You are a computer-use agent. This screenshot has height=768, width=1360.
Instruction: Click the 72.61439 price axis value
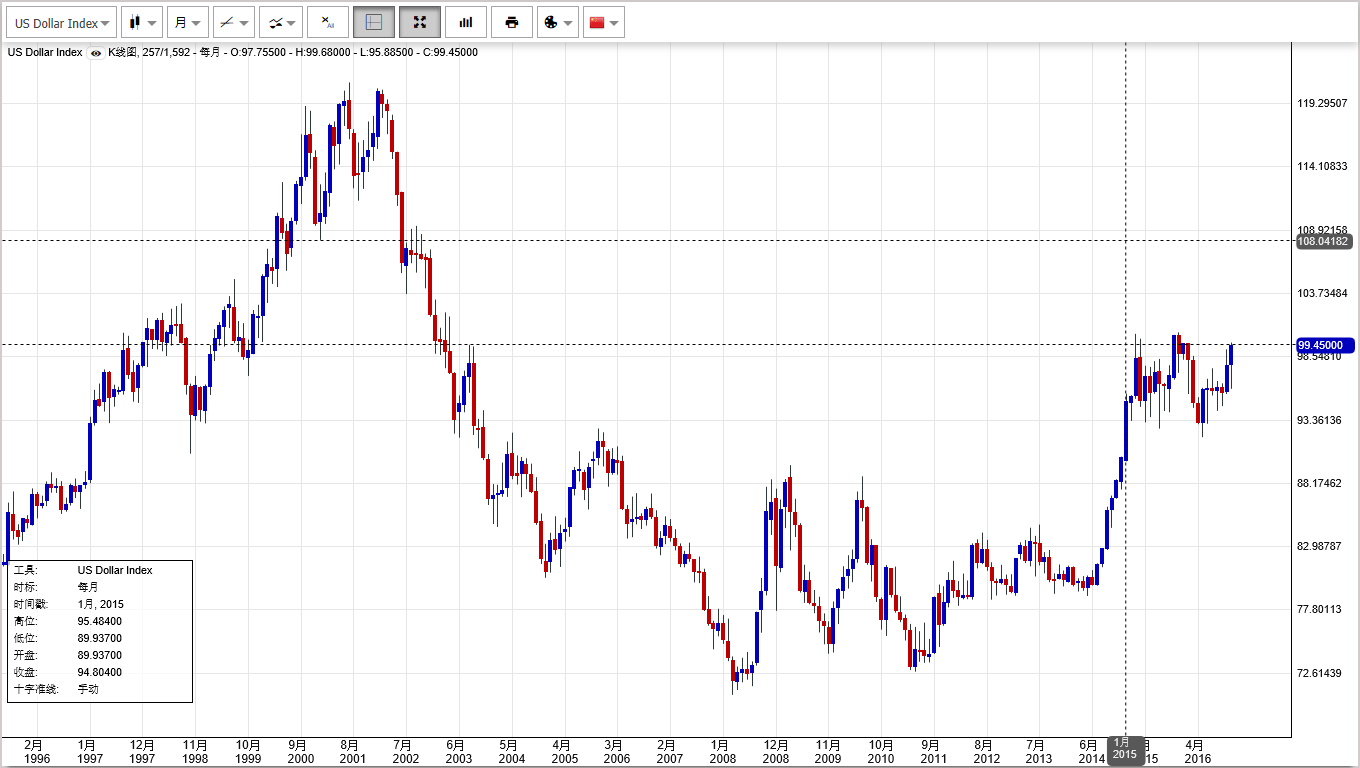(1319, 673)
